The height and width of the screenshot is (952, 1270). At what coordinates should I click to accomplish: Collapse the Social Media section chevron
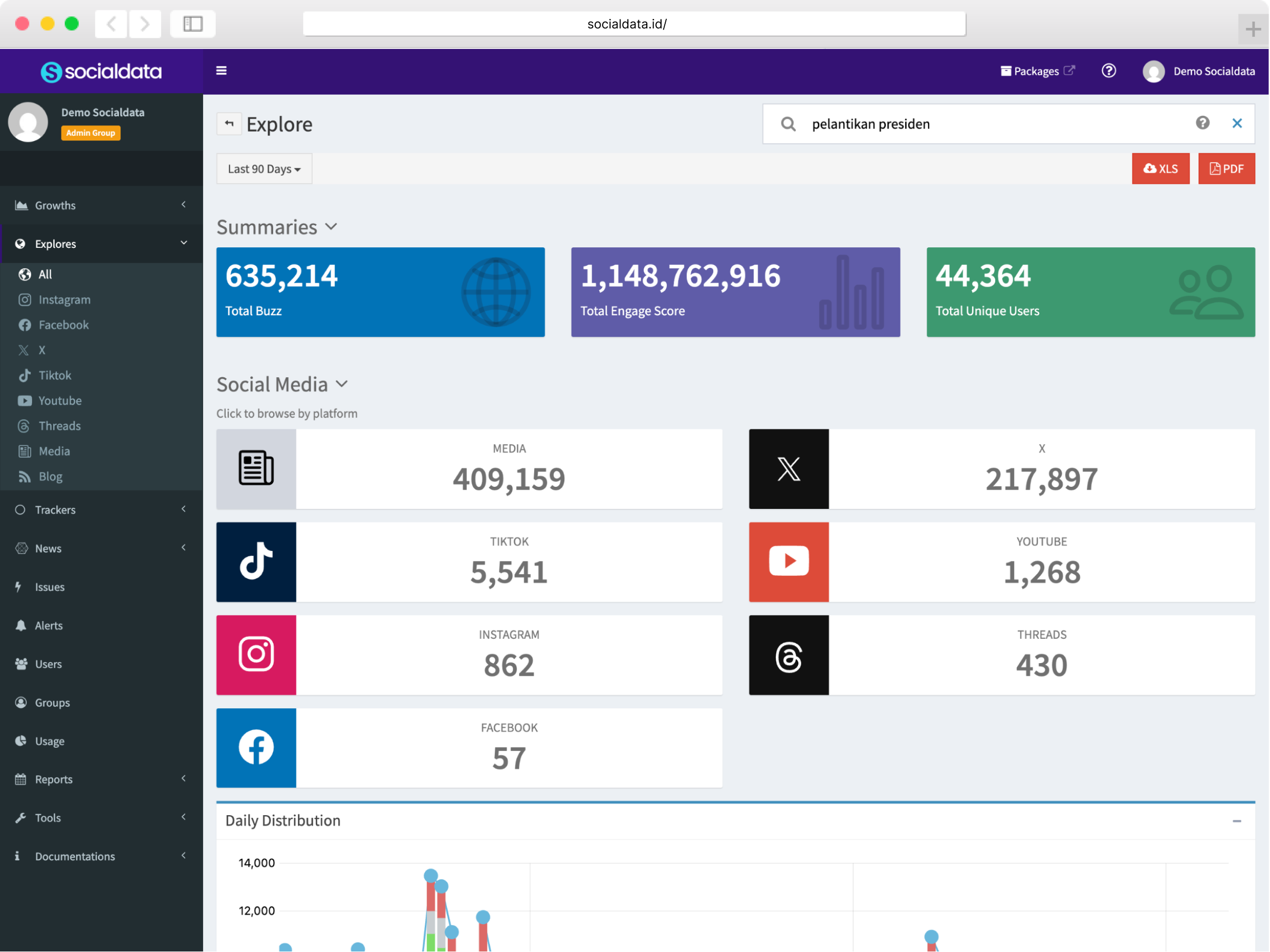coord(342,384)
